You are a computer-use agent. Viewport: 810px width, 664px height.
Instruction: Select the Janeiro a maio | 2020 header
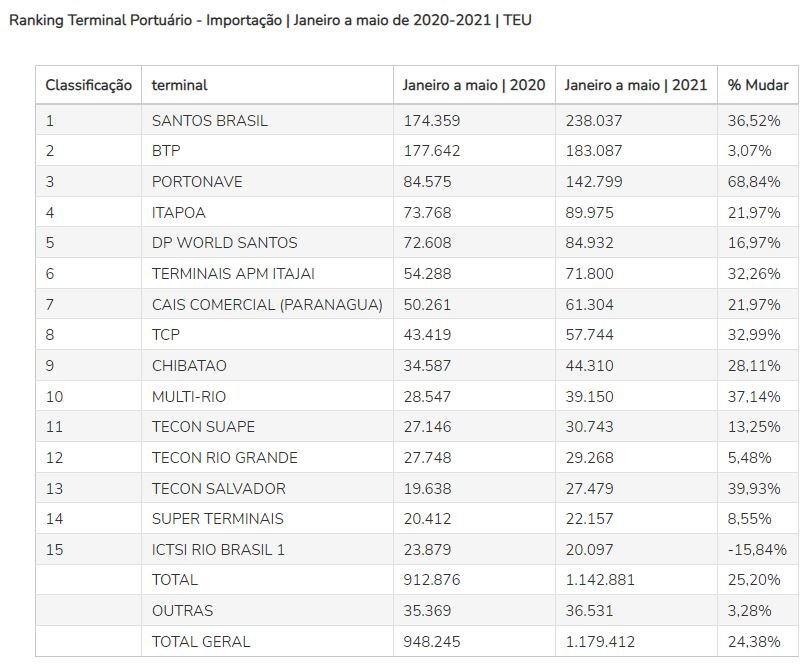(474, 85)
